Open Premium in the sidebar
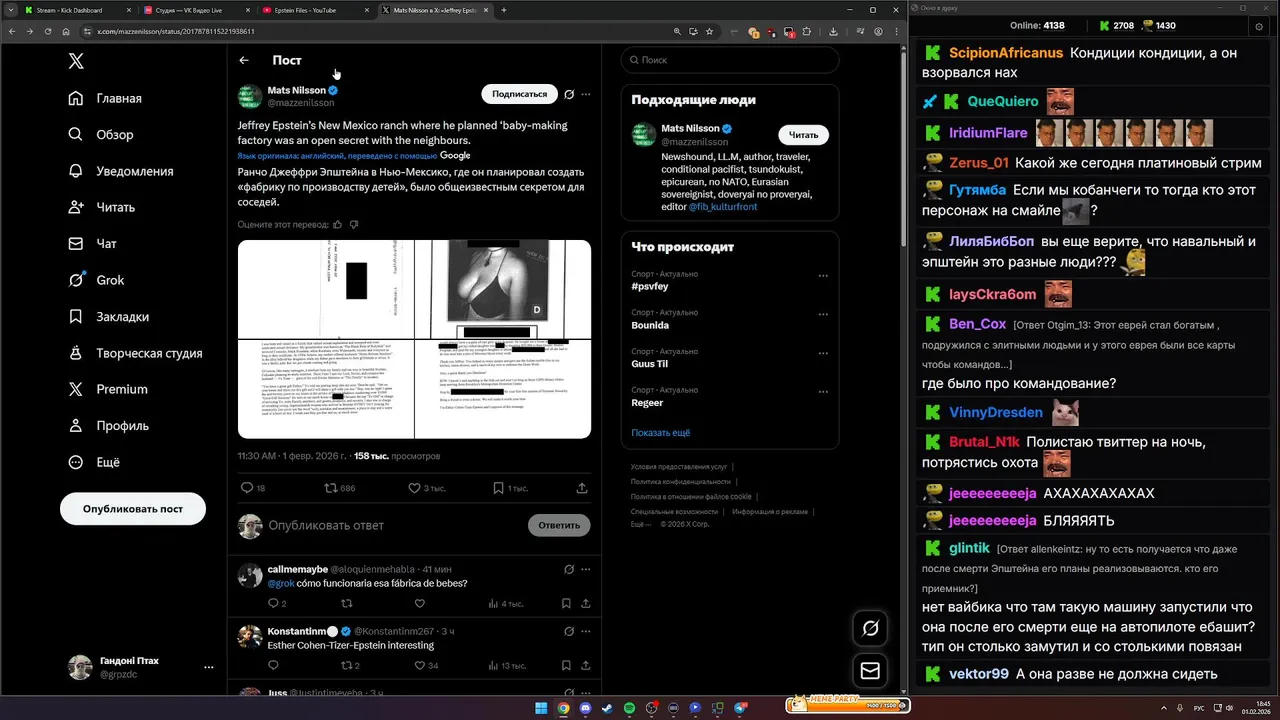 coord(107,389)
